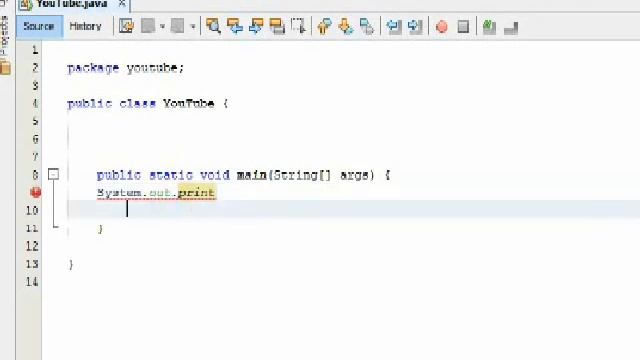Toggle Bookmark toolbar icon
Image resolution: width=640 pixels, height=360 pixels.
click(x=367, y=27)
